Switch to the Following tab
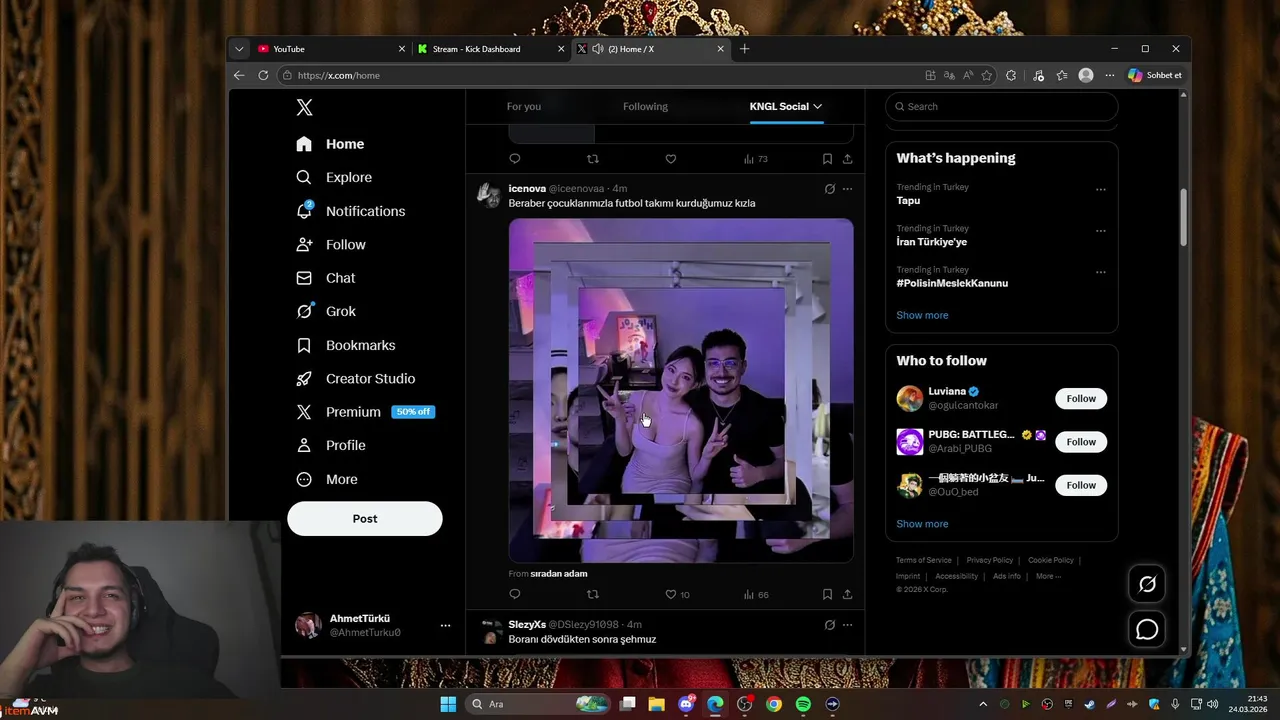Screen dimensions: 1280x720 pyautogui.click(x=645, y=106)
